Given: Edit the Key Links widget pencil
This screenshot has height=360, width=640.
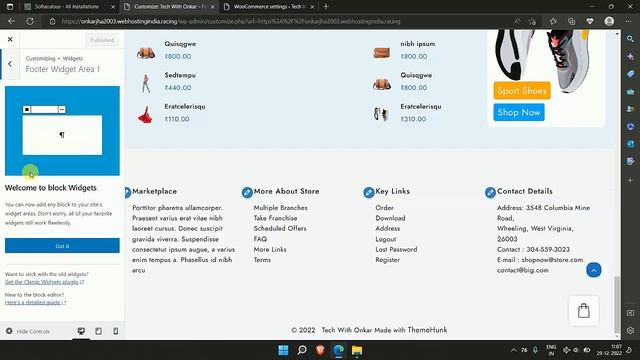Looking at the screenshot, I should [x=368, y=192].
